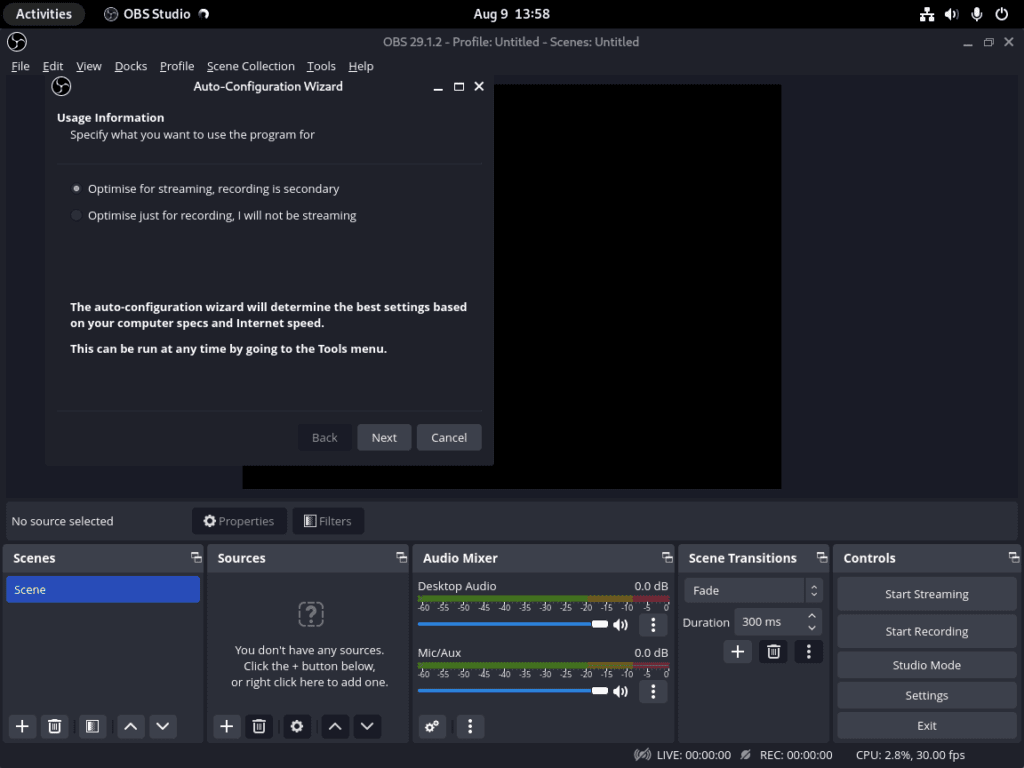Add a new source with the plus icon

point(226,726)
